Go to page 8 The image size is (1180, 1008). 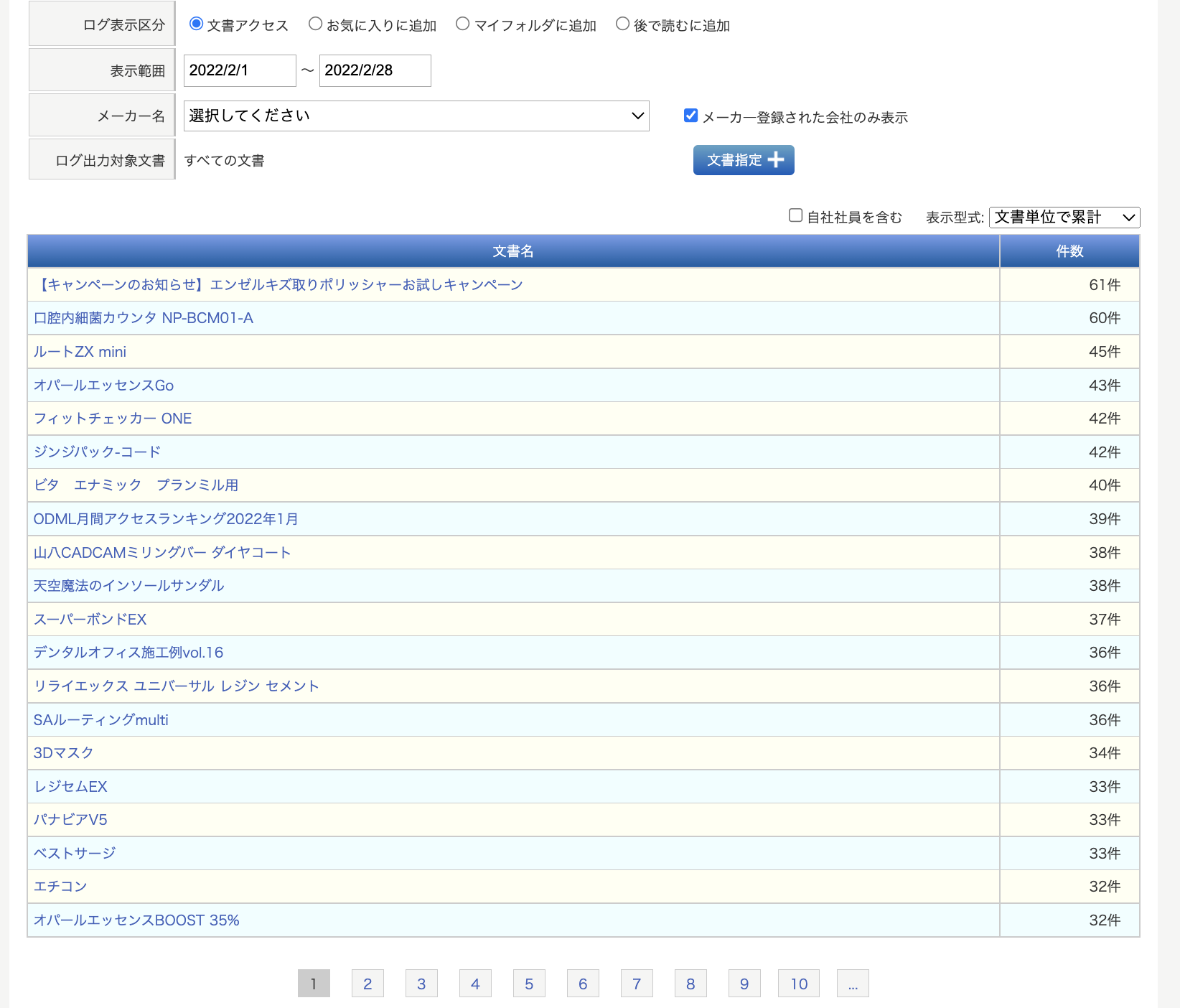[x=690, y=984]
